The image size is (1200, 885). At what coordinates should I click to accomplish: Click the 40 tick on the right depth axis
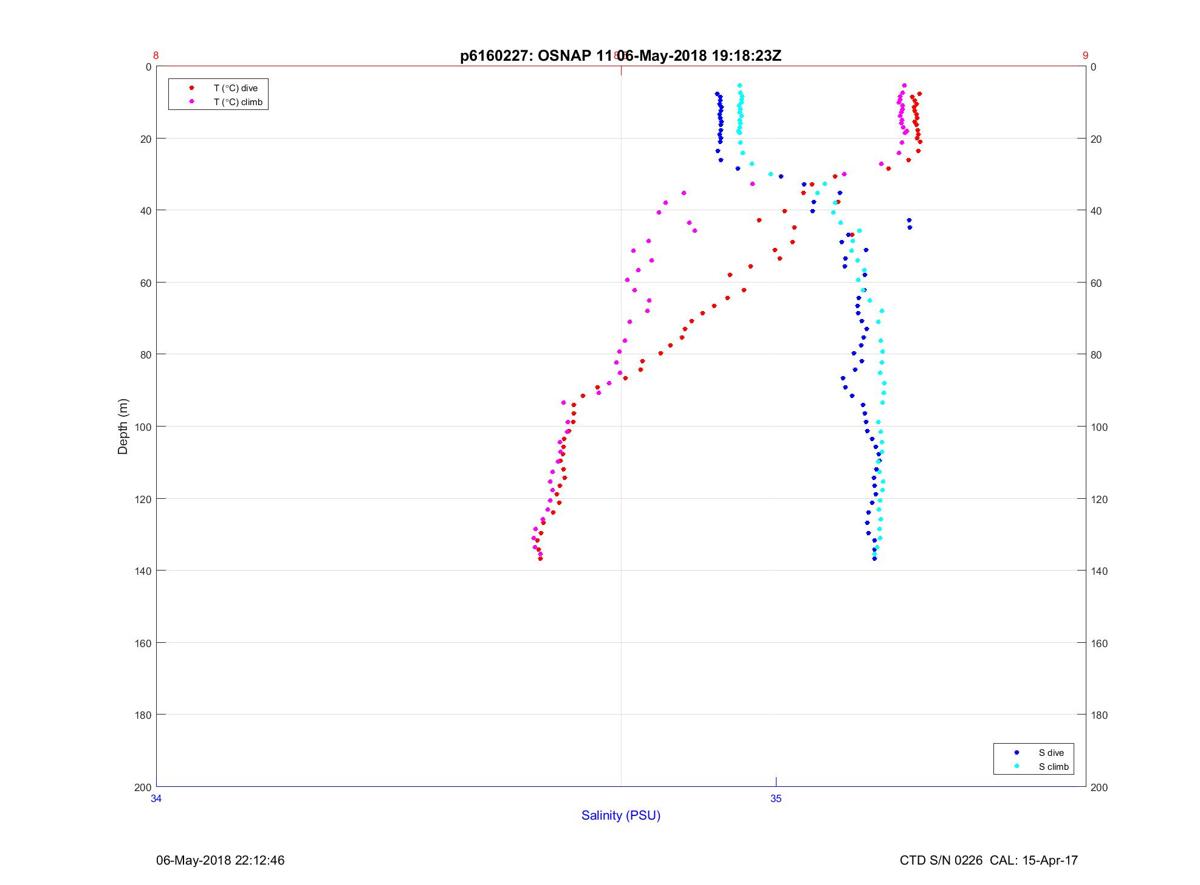(1097, 211)
